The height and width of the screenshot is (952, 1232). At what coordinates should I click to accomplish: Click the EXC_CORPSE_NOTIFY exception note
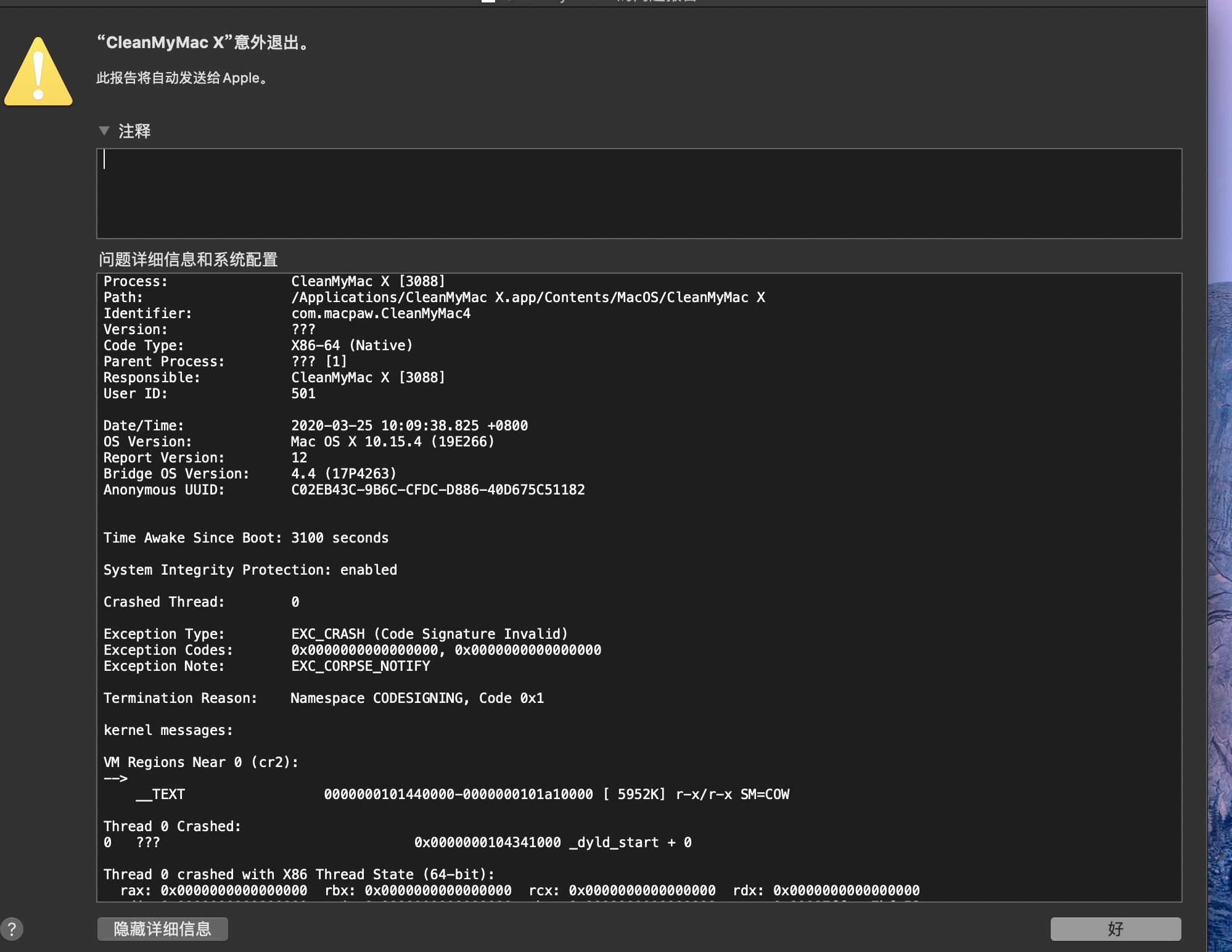click(x=360, y=666)
